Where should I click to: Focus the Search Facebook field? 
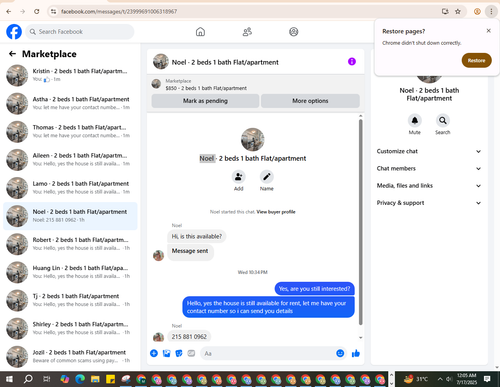click(80, 32)
